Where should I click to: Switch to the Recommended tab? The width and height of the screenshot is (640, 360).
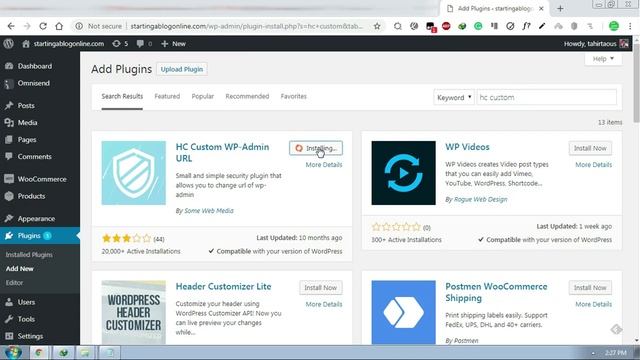point(247,97)
